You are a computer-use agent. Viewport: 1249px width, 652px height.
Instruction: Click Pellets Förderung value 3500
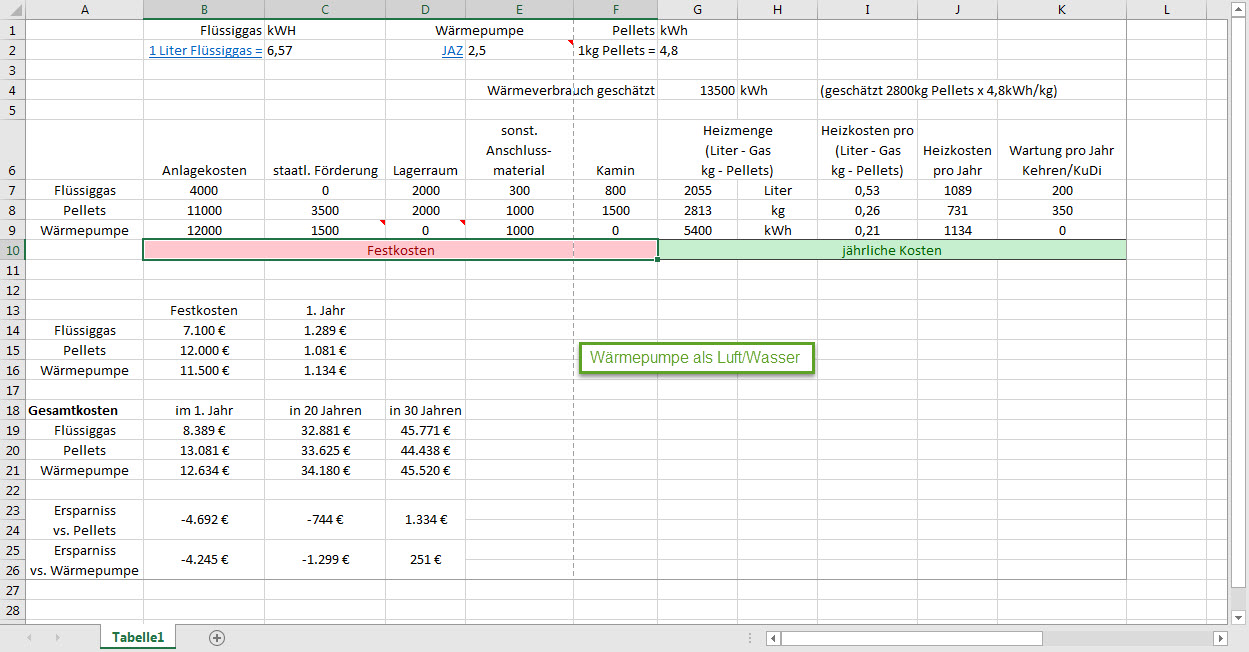click(325, 210)
